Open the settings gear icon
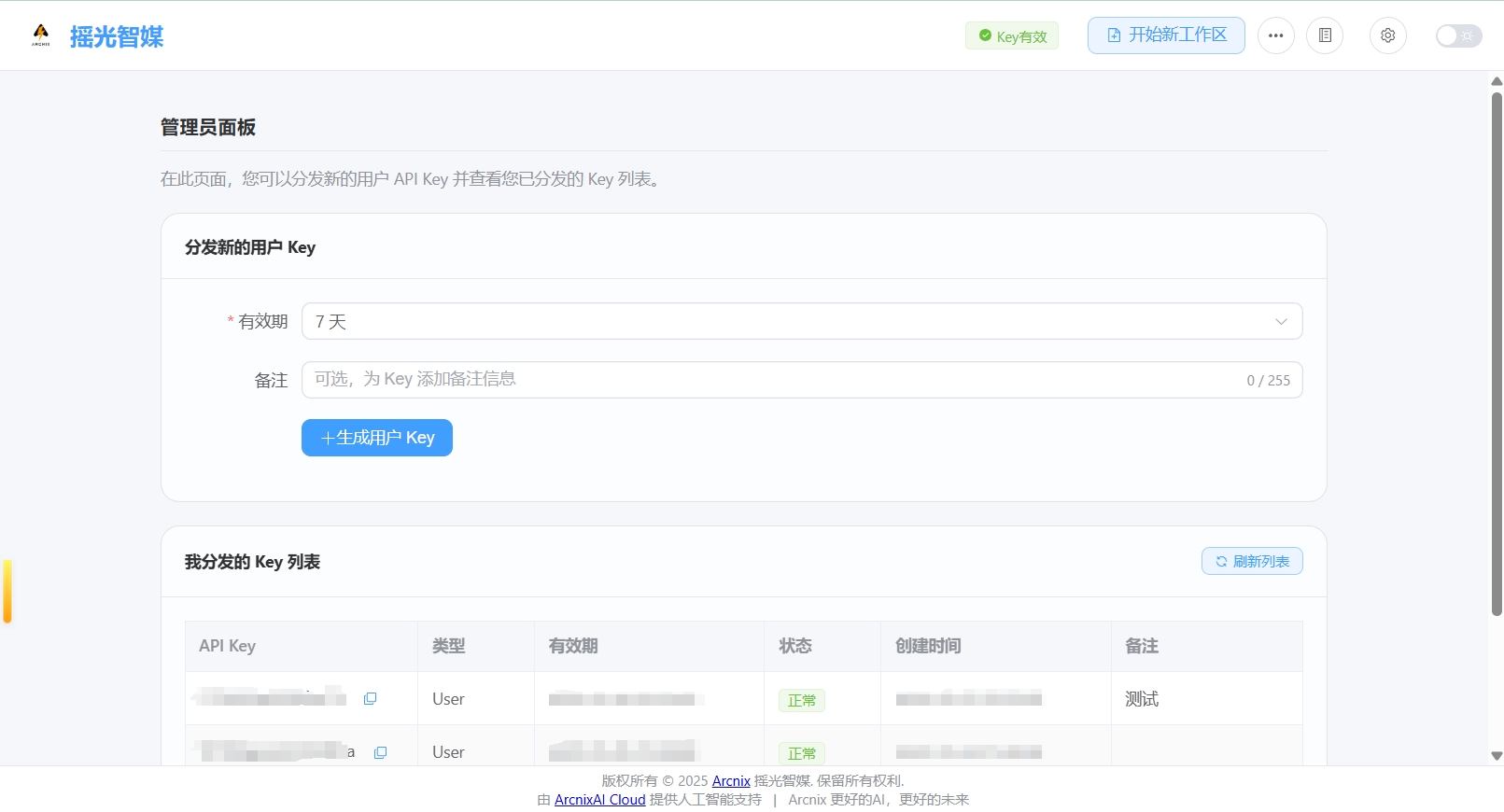1504x812 pixels. [x=1387, y=35]
